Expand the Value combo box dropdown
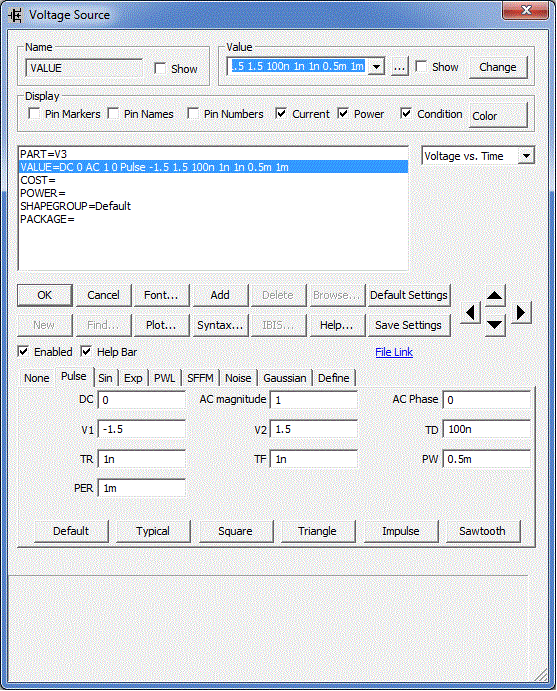Viewport: 557px width, 691px height. click(376, 67)
